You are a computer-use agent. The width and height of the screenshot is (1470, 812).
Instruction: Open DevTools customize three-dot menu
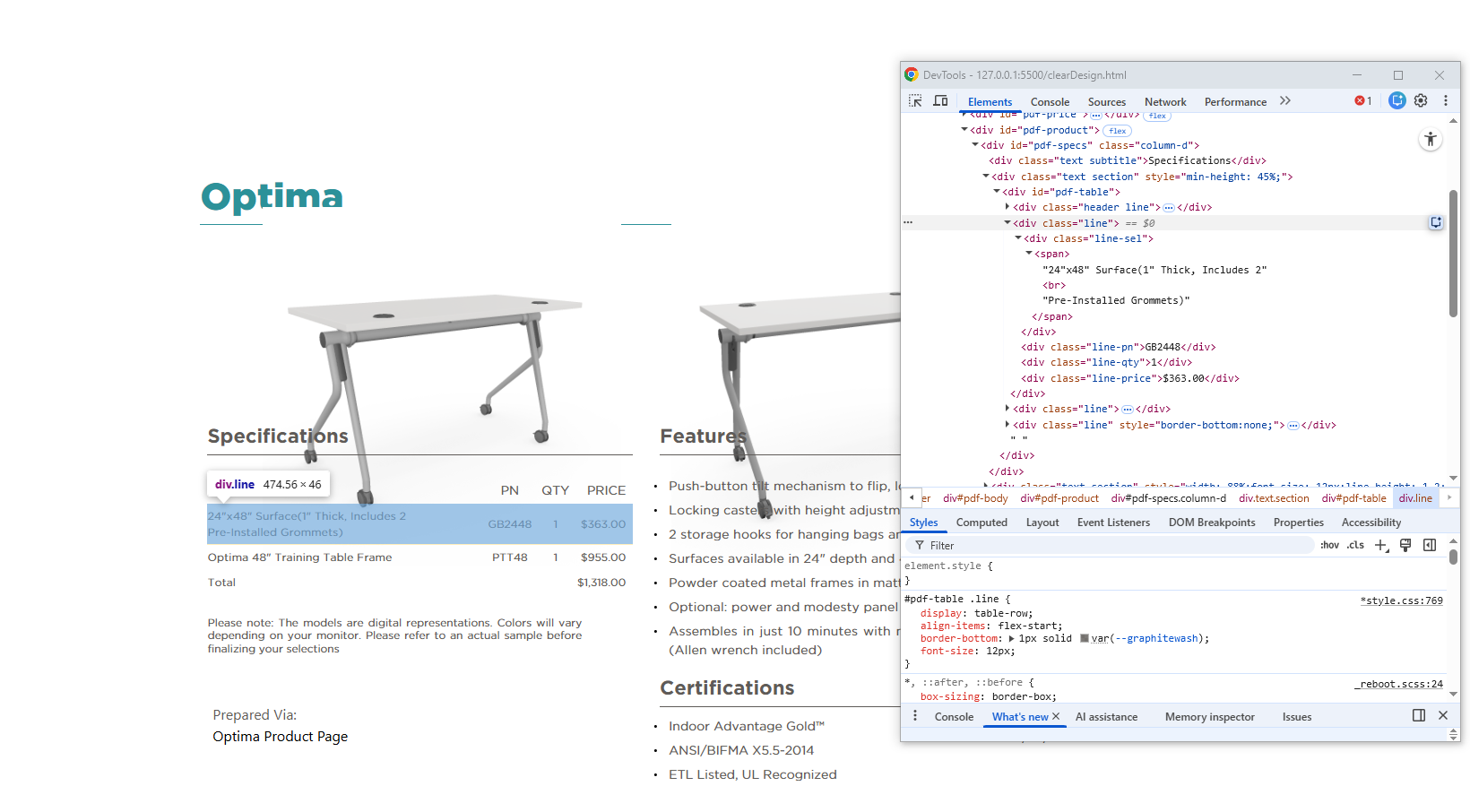pyautogui.click(x=1446, y=101)
